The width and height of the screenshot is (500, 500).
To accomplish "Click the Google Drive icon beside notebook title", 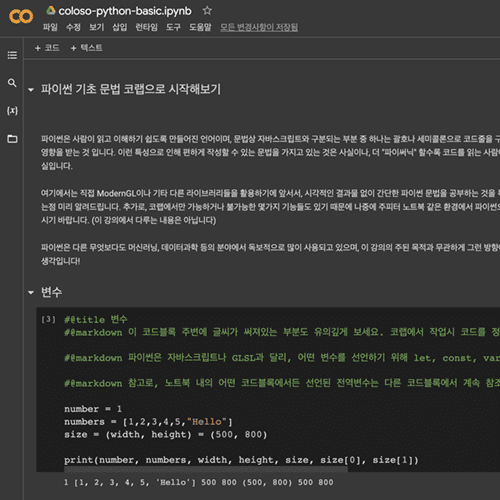I will [51, 10].
